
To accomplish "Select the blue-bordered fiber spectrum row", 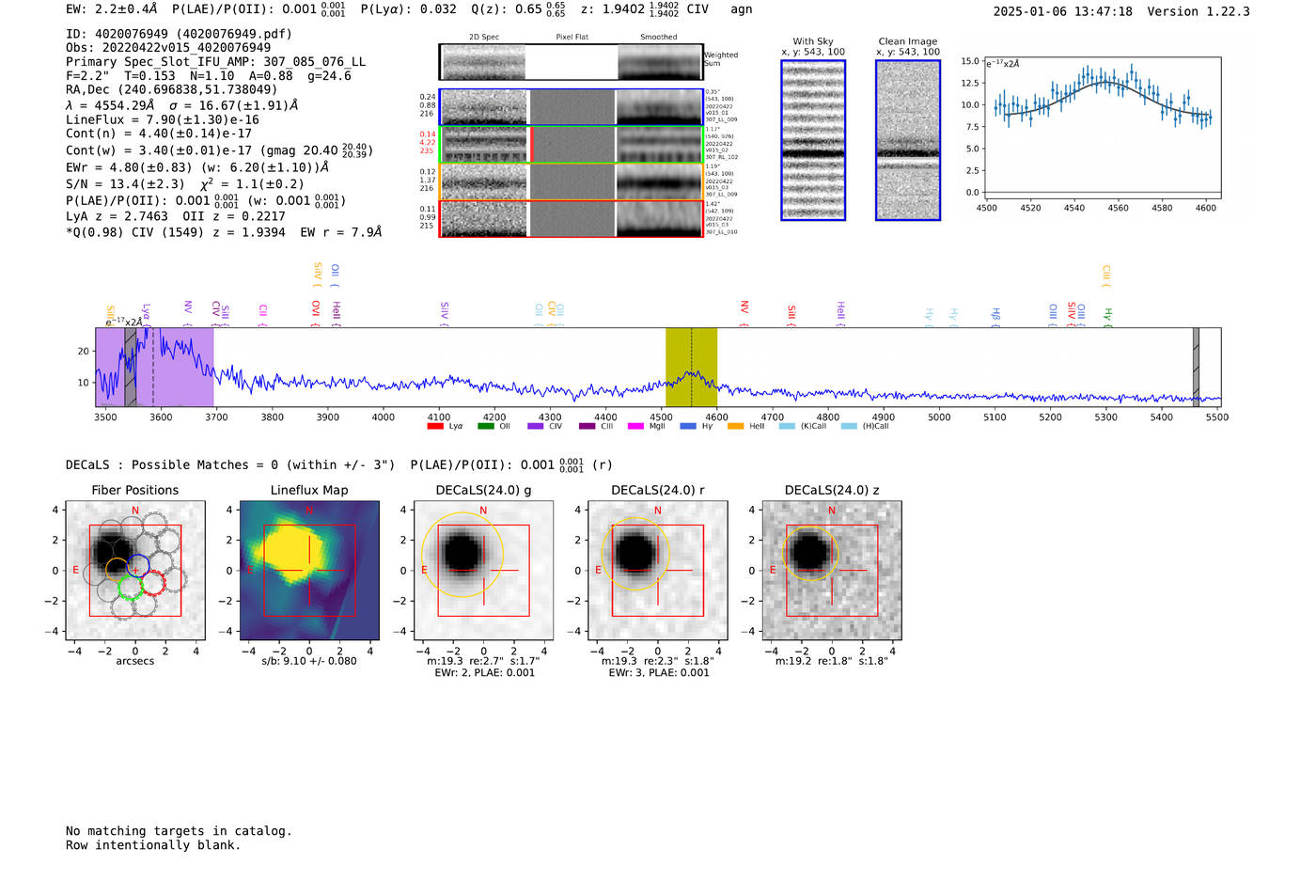I will tap(571, 107).
